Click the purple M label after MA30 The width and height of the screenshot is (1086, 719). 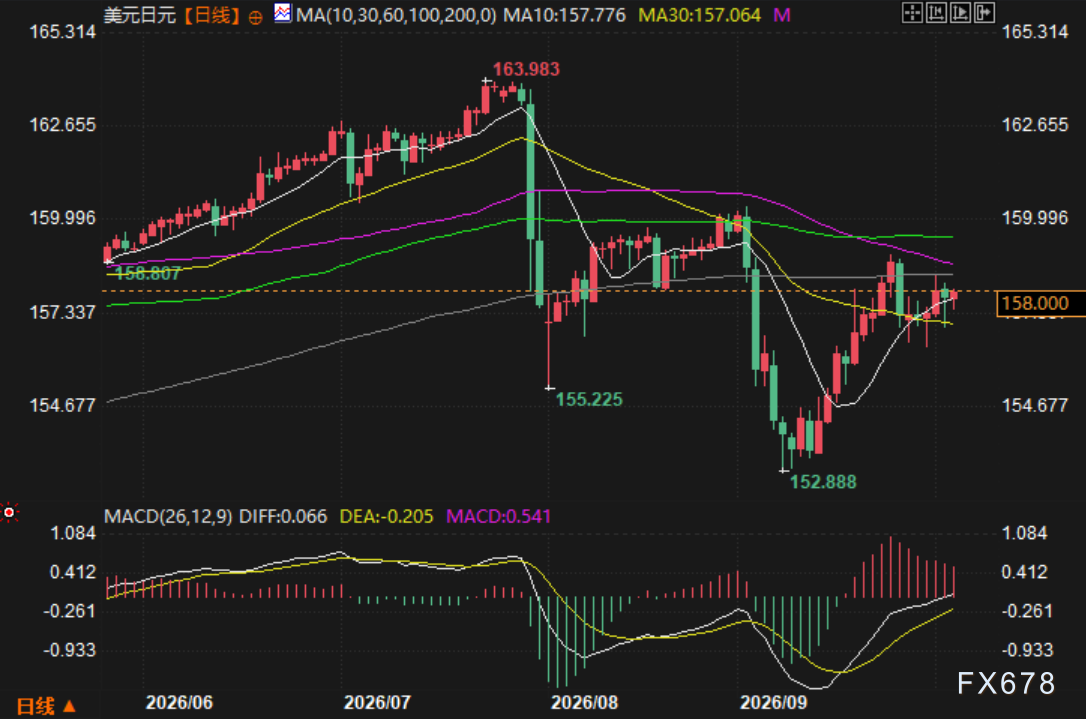(782, 15)
